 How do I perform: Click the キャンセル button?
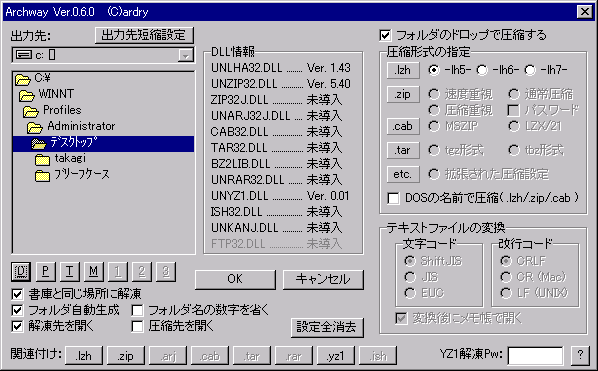tap(323, 279)
